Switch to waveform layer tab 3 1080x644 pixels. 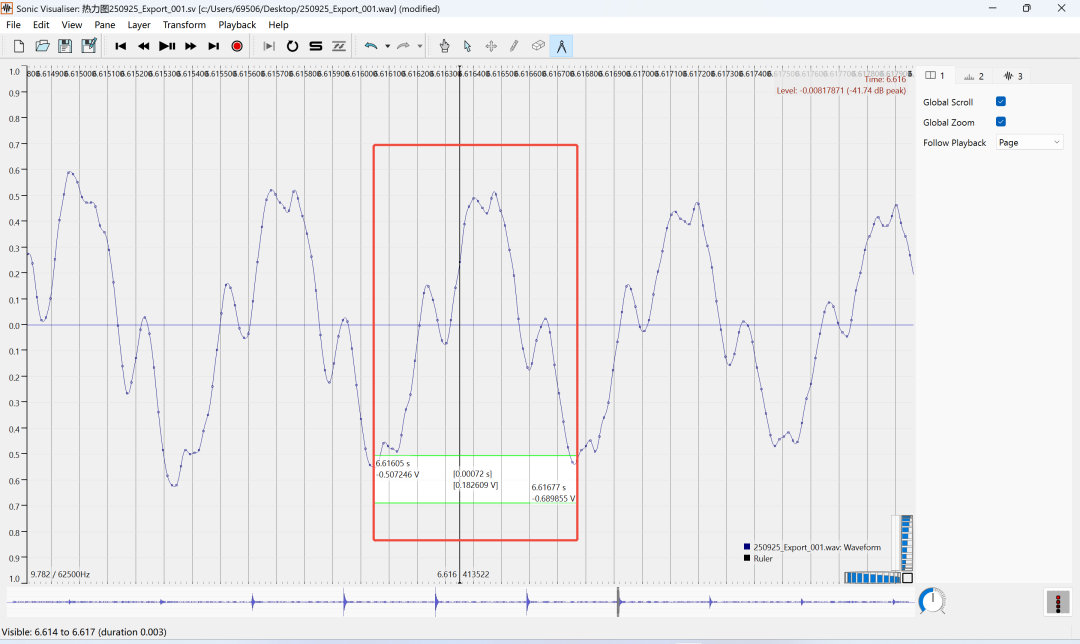pos(1013,76)
